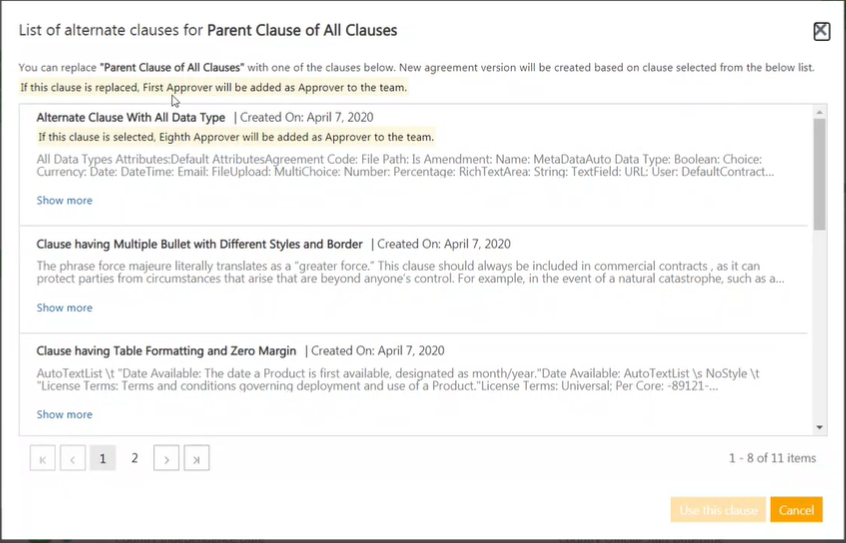Close the alternate clauses dialog
Screen dimensions: 846x543
[821, 31]
